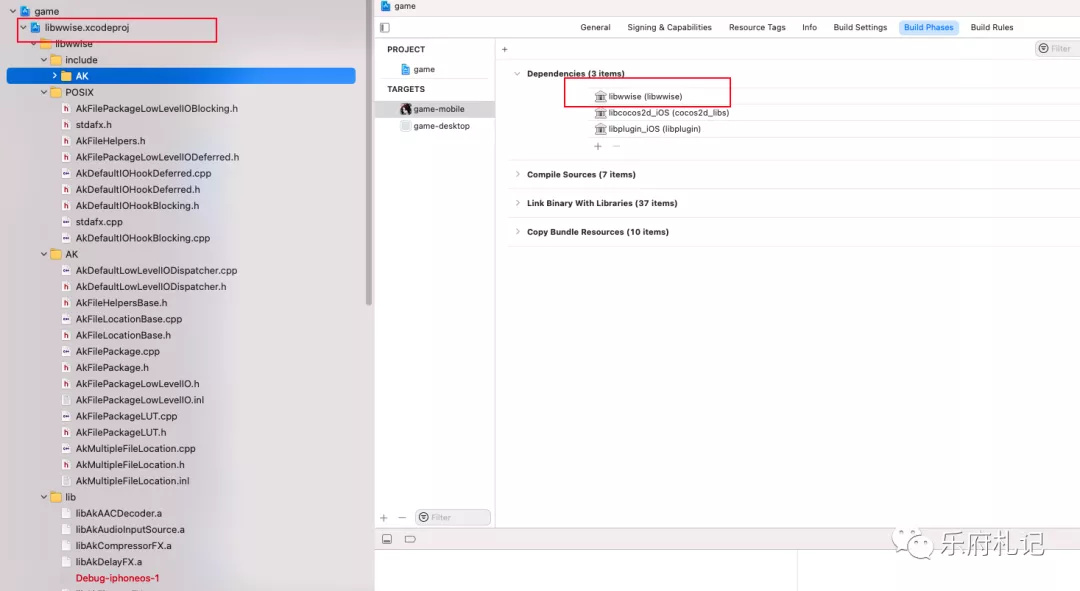Collapse the POSIX folder
This screenshot has height=591, width=1080.
pyautogui.click(x=44, y=92)
